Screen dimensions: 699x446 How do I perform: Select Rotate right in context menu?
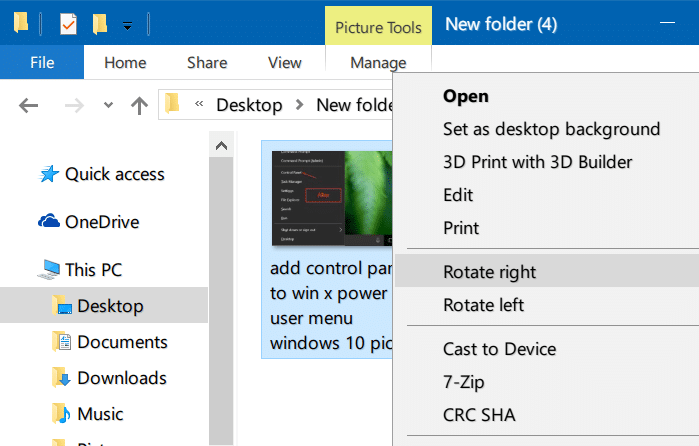[x=547, y=271]
